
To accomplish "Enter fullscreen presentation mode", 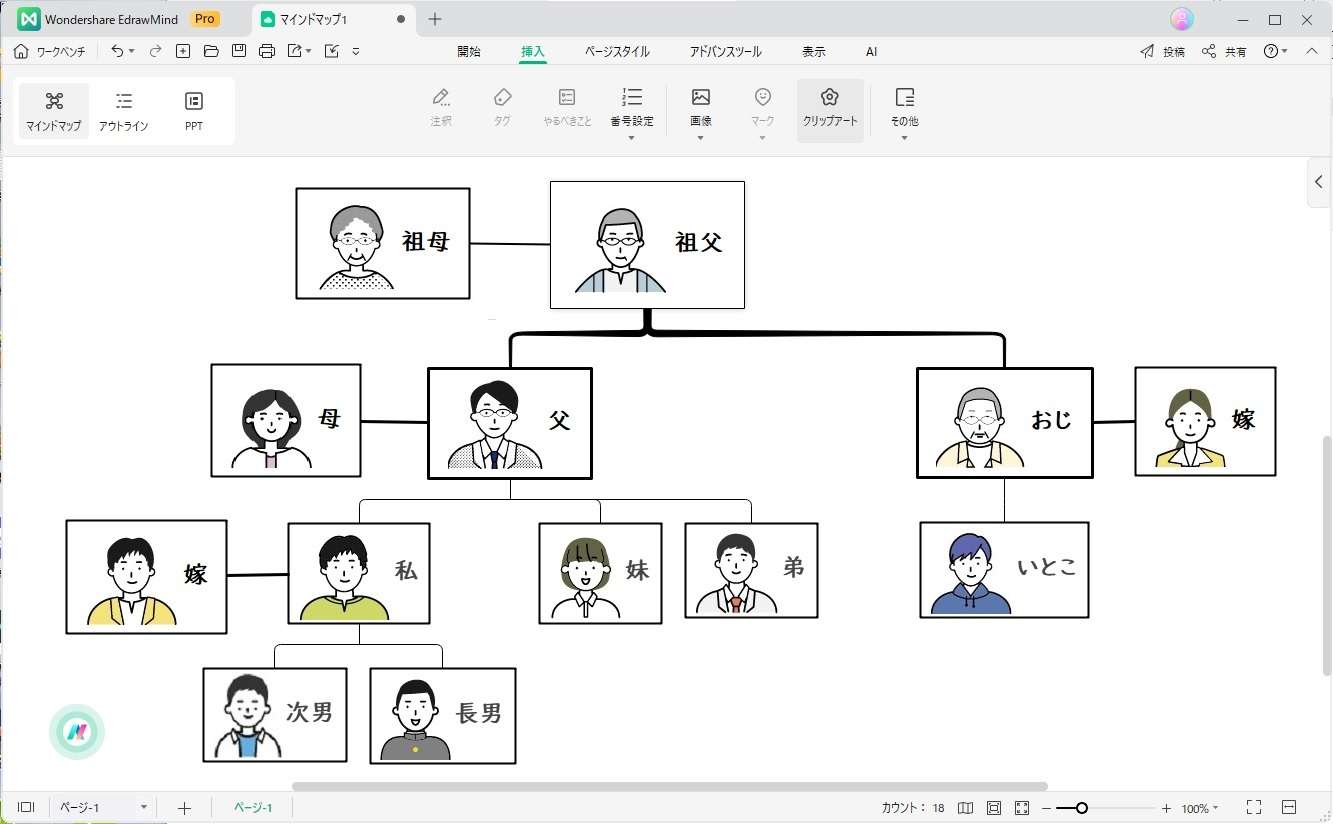I will [x=1254, y=807].
